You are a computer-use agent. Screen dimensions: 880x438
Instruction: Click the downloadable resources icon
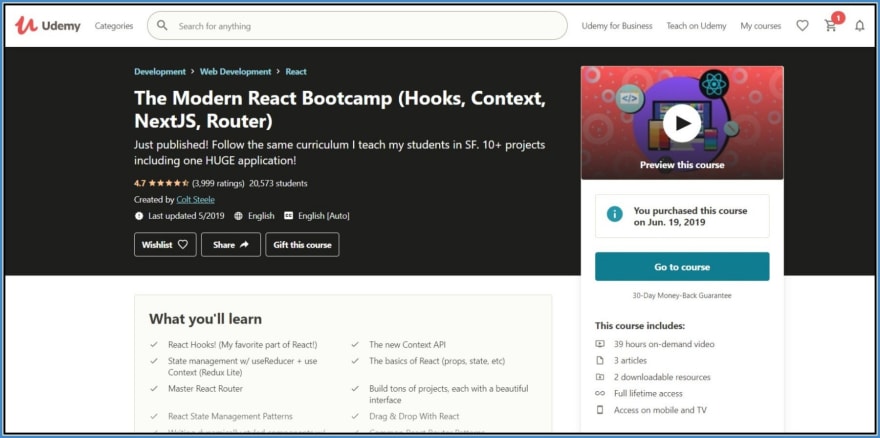click(x=600, y=377)
